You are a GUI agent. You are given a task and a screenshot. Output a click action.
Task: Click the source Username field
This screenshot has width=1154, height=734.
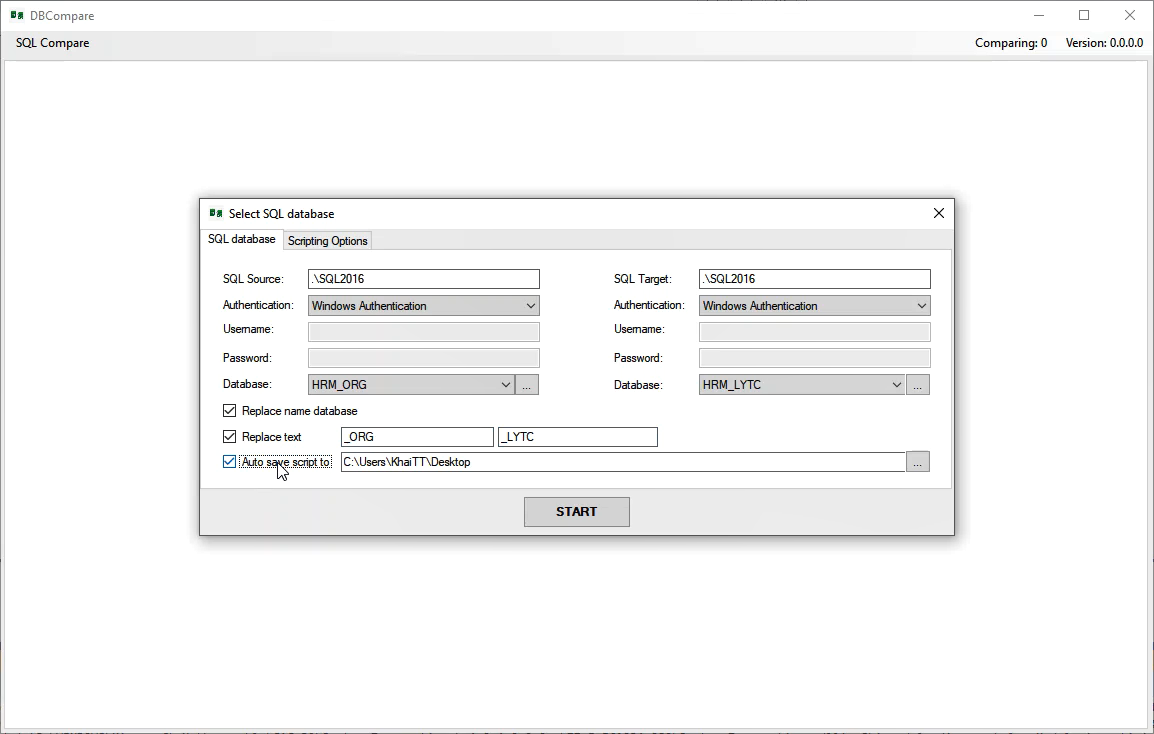pos(424,331)
